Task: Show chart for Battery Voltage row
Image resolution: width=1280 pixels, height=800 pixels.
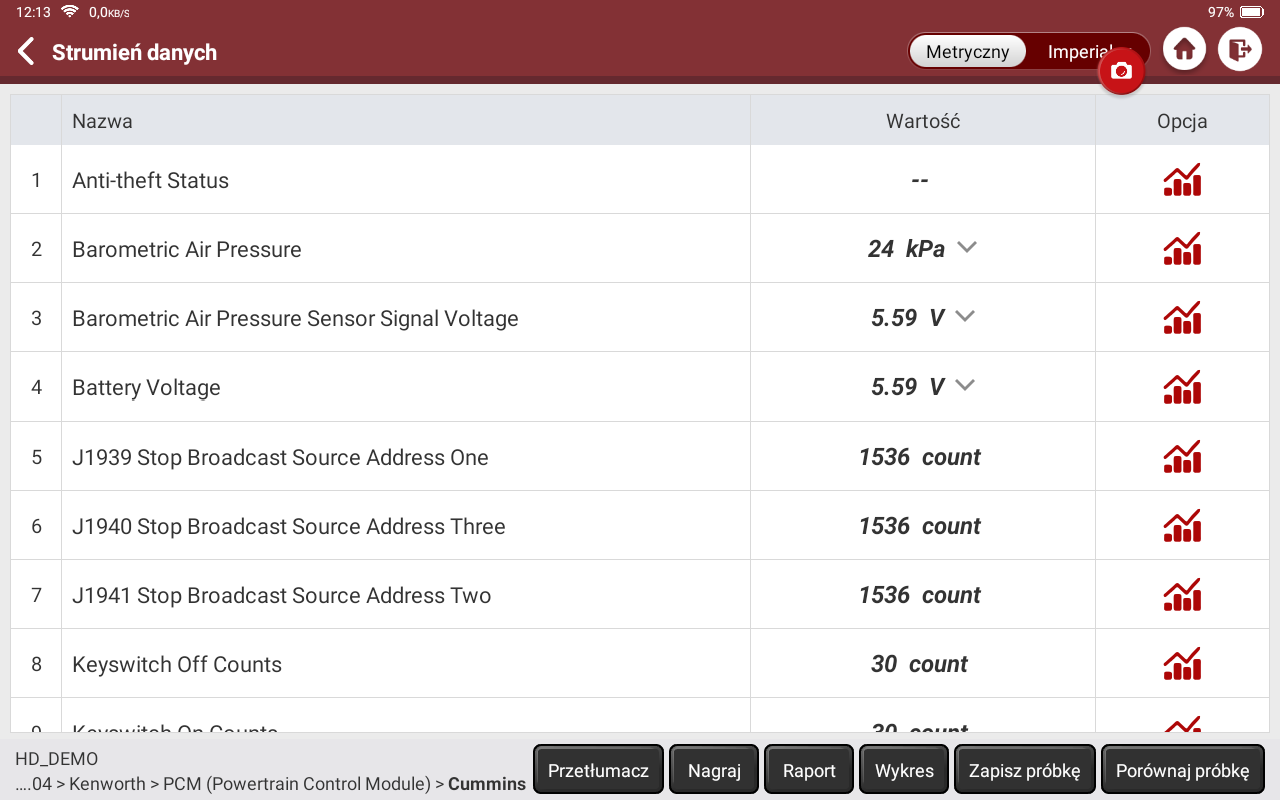Action: click(x=1182, y=387)
